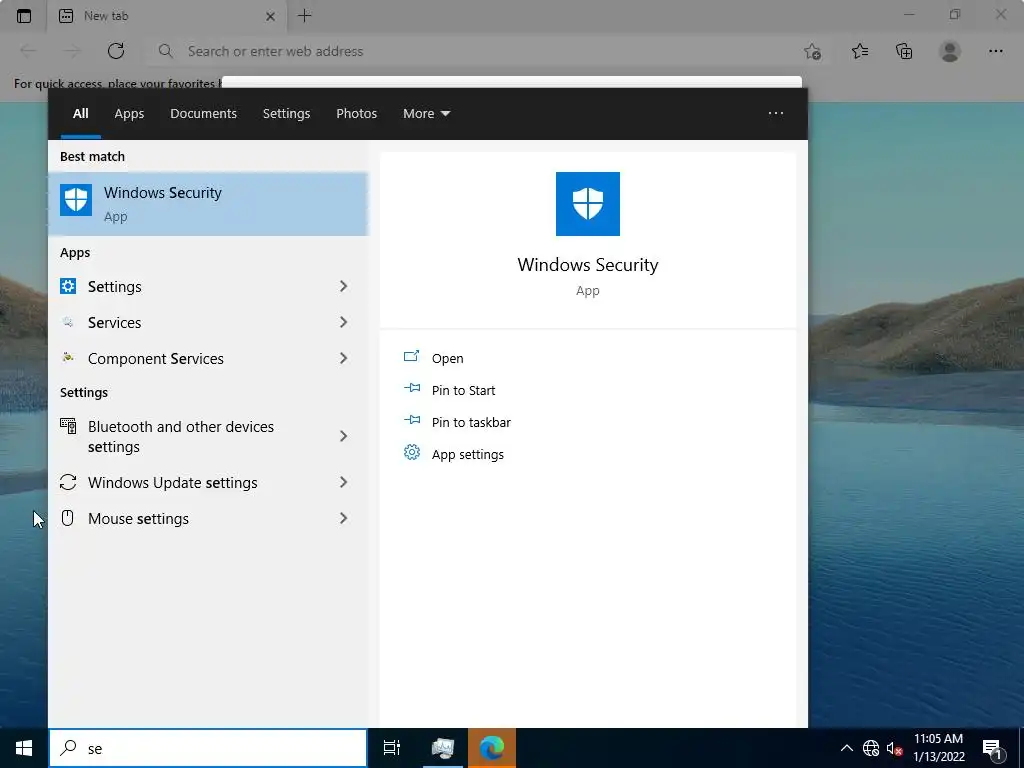
Task: Switch to the Documents search tab
Action: [x=203, y=114]
